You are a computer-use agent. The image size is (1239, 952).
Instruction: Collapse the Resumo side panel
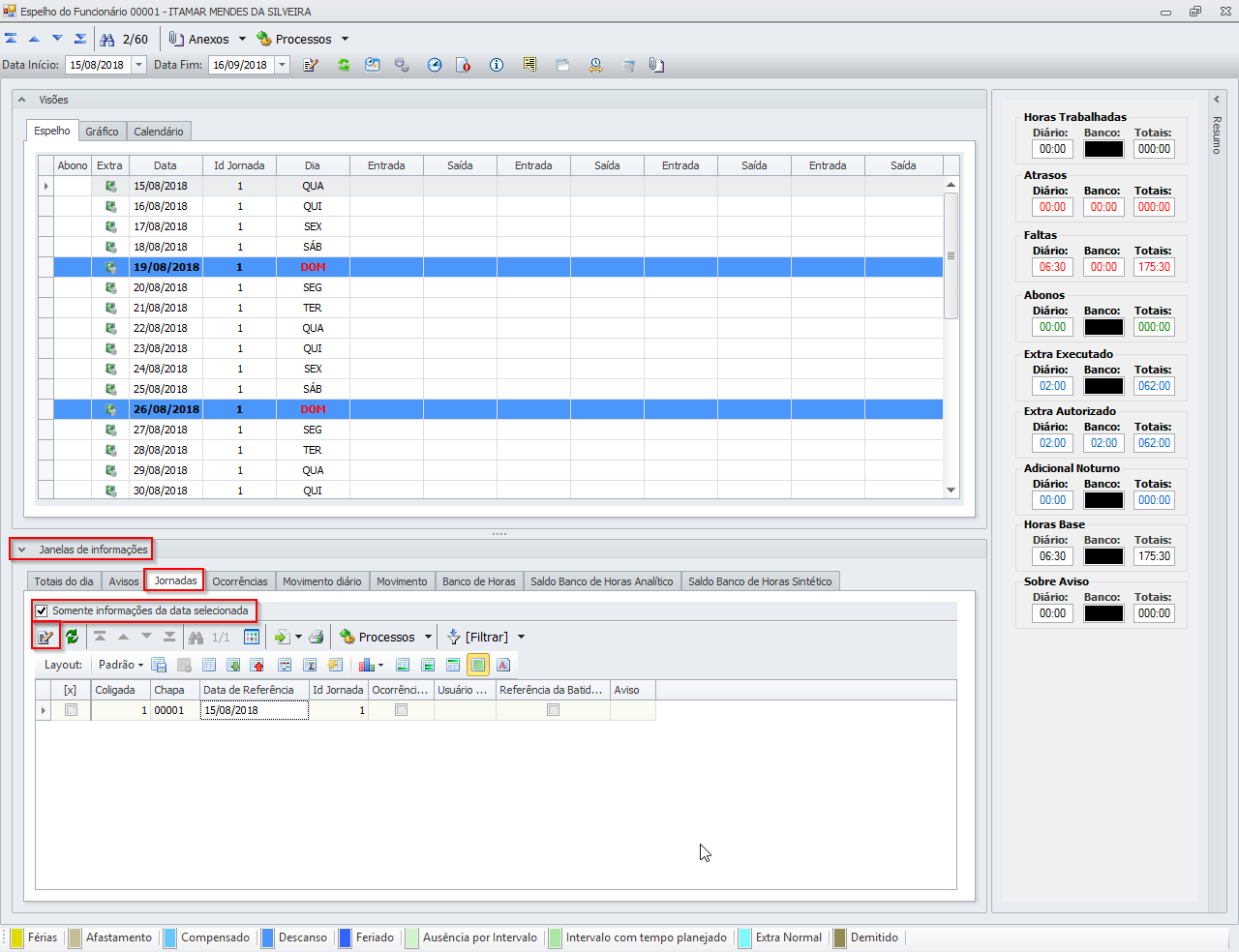click(x=1217, y=100)
